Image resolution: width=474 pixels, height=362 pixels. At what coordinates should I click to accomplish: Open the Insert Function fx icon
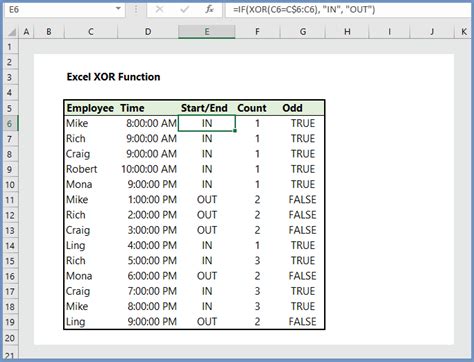coord(209,9)
